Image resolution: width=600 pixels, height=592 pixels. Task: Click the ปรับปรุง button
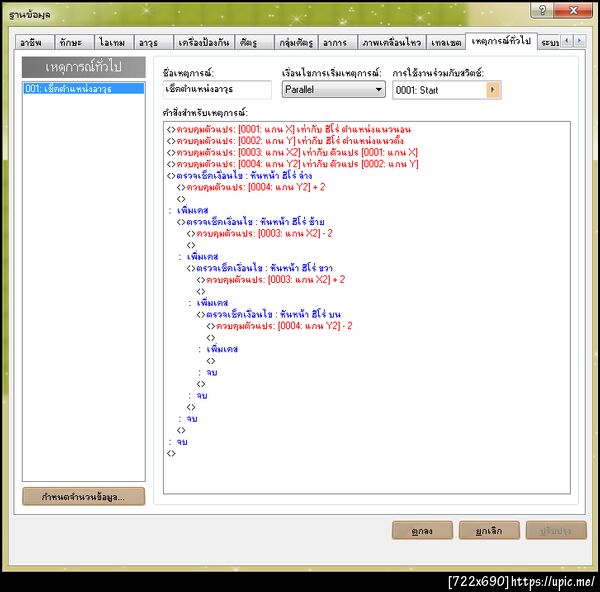[556, 530]
